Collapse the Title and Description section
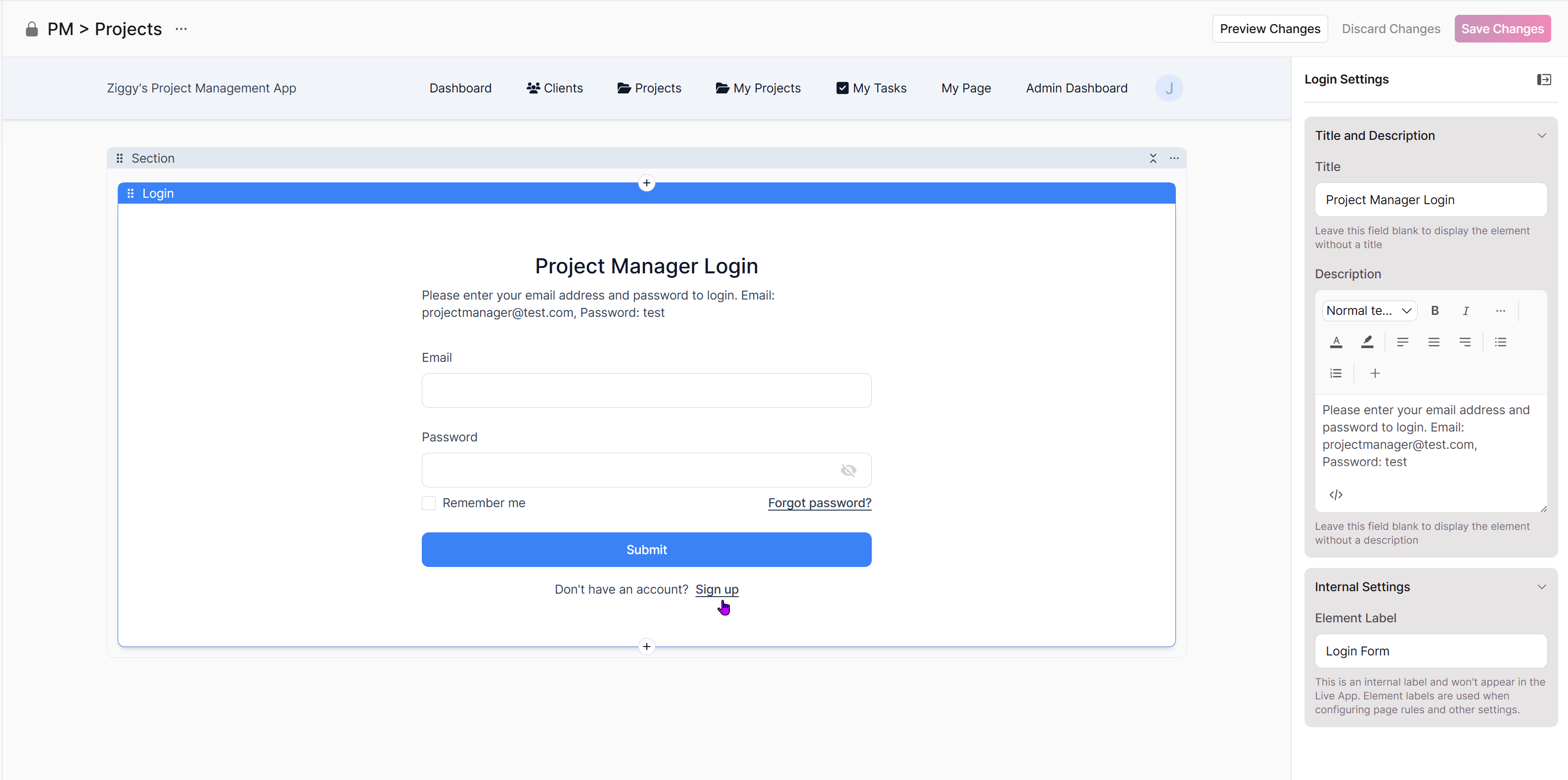 1541,135
